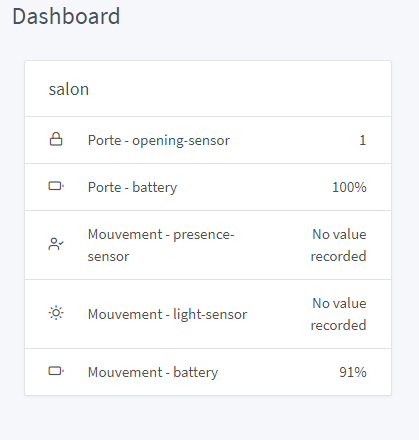The image size is (419, 440).
Task: Click the 91% Mouvement battery value
Action: click(x=353, y=372)
